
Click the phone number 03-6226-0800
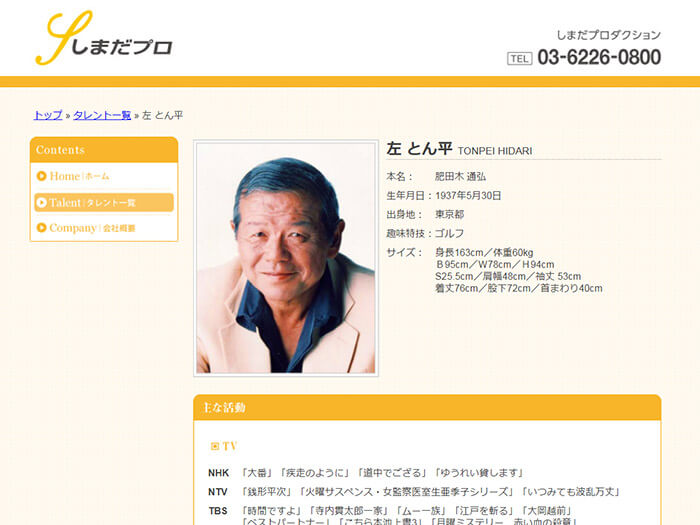point(599,58)
